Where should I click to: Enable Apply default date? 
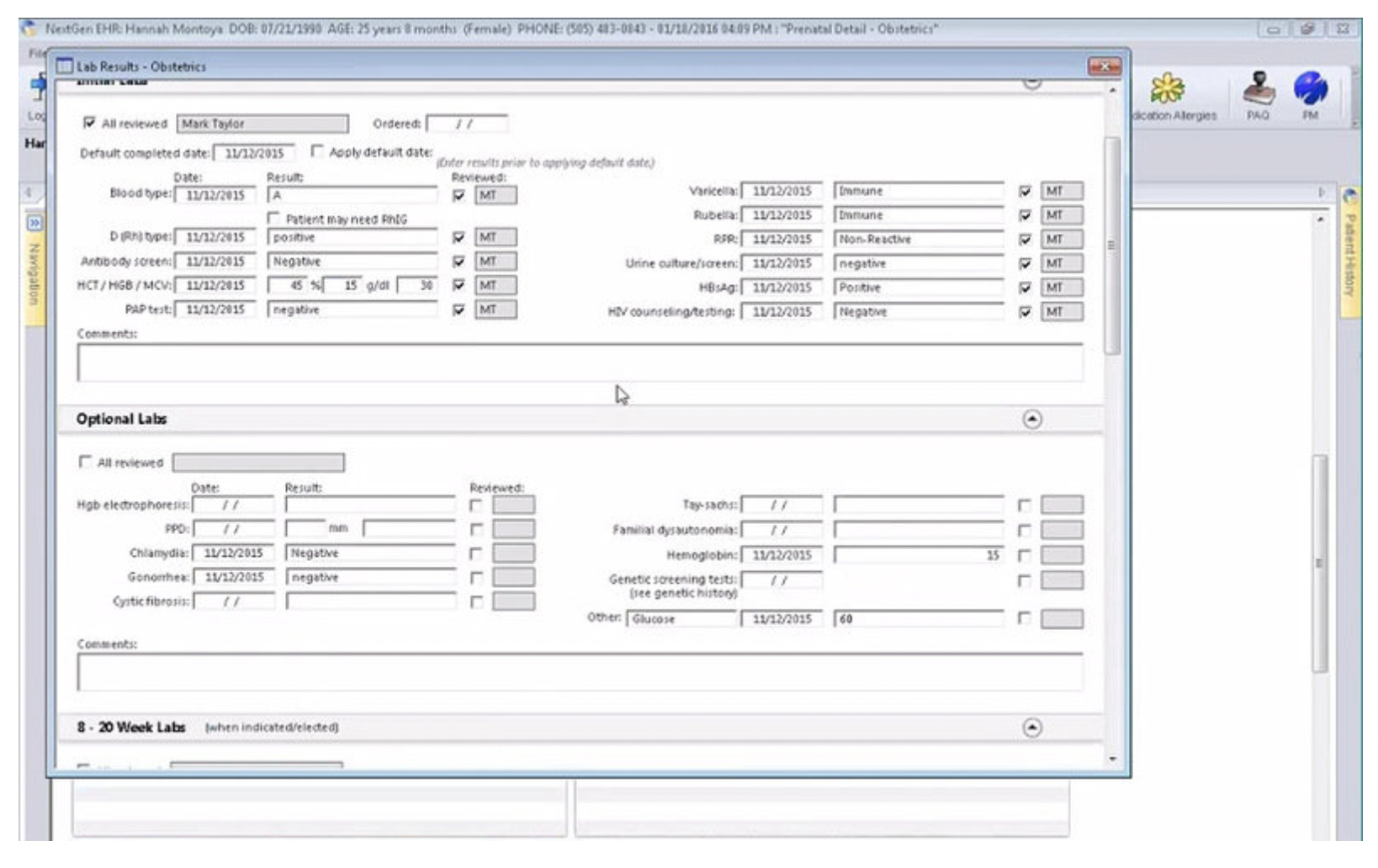[x=319, y=151]
